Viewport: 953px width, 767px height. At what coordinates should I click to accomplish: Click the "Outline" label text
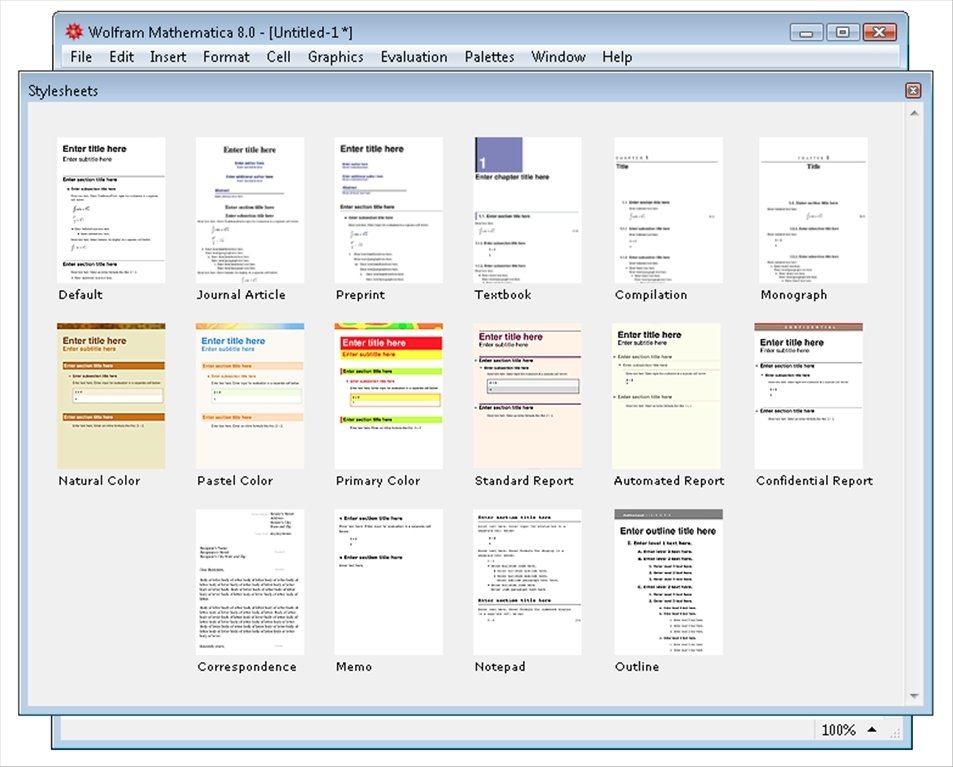pyautogui.click(x=636, y=667)
